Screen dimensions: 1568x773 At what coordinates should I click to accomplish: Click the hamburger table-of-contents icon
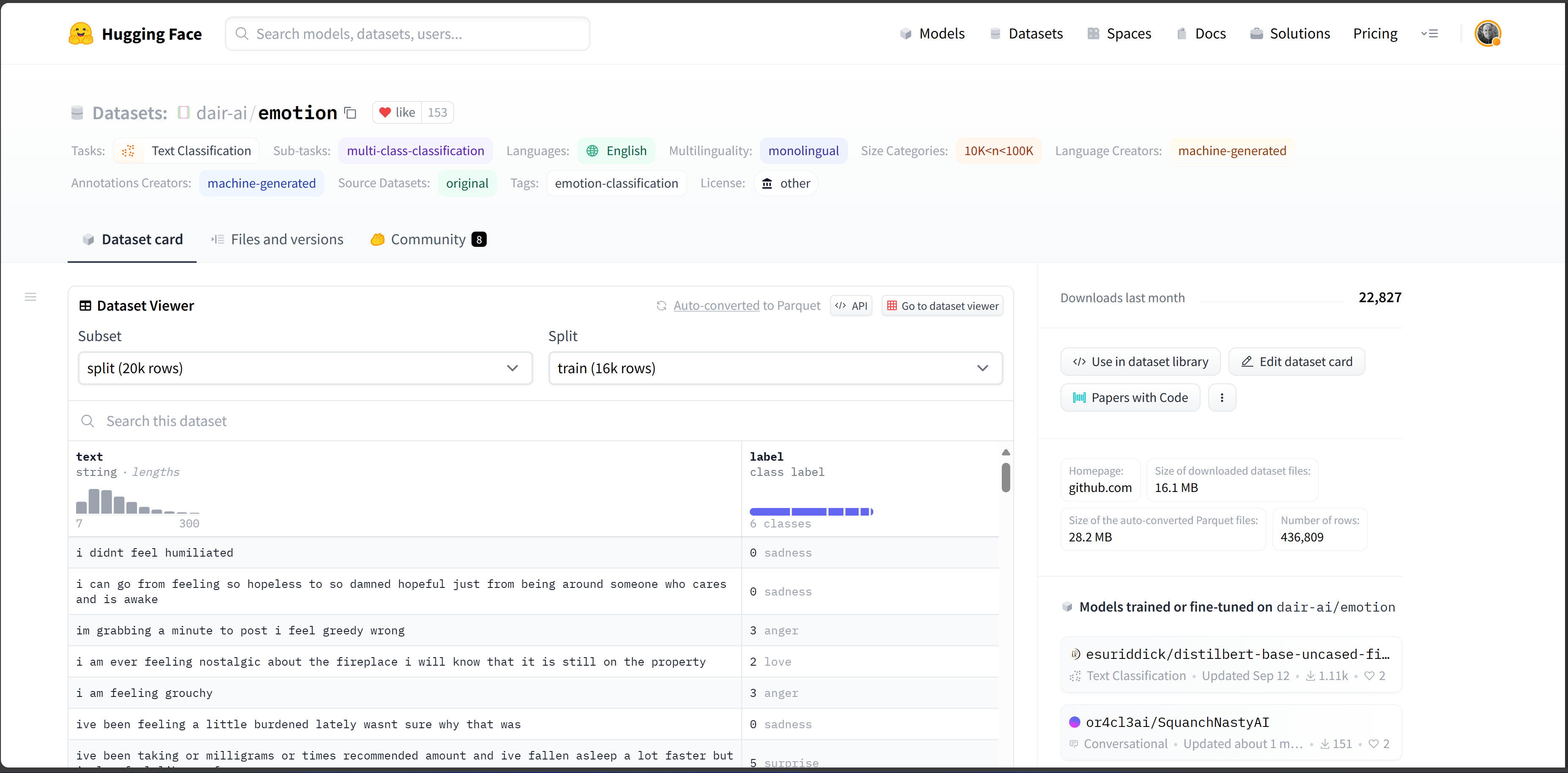pos(30,297)
